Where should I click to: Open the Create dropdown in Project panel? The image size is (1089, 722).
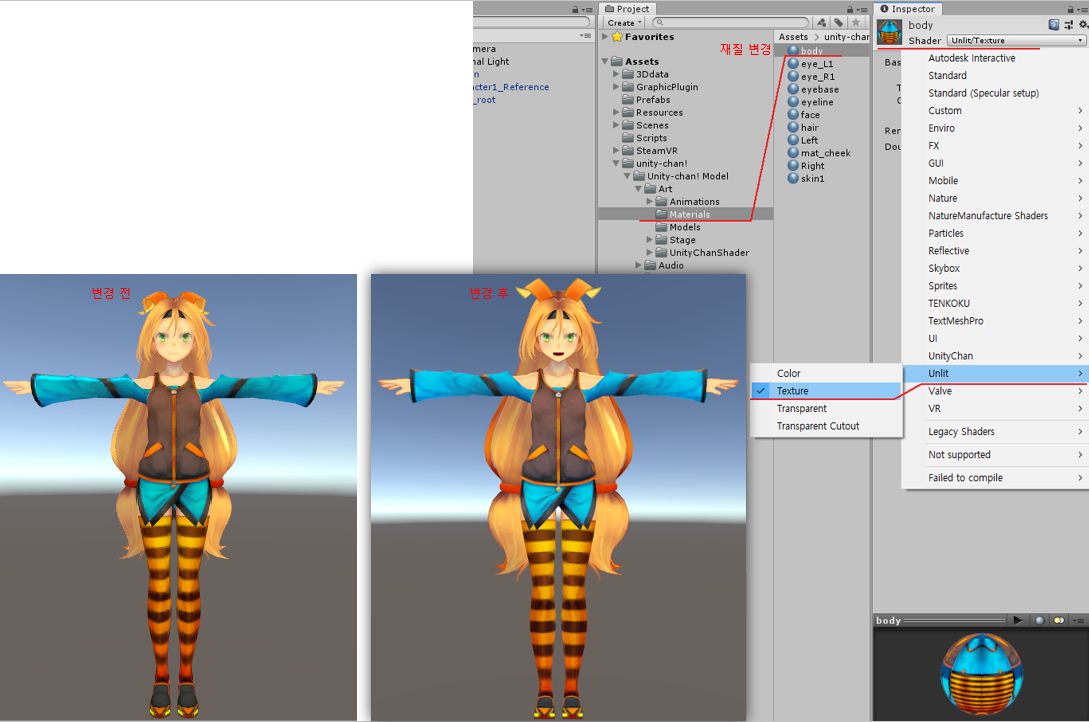[x=624, y=23]
